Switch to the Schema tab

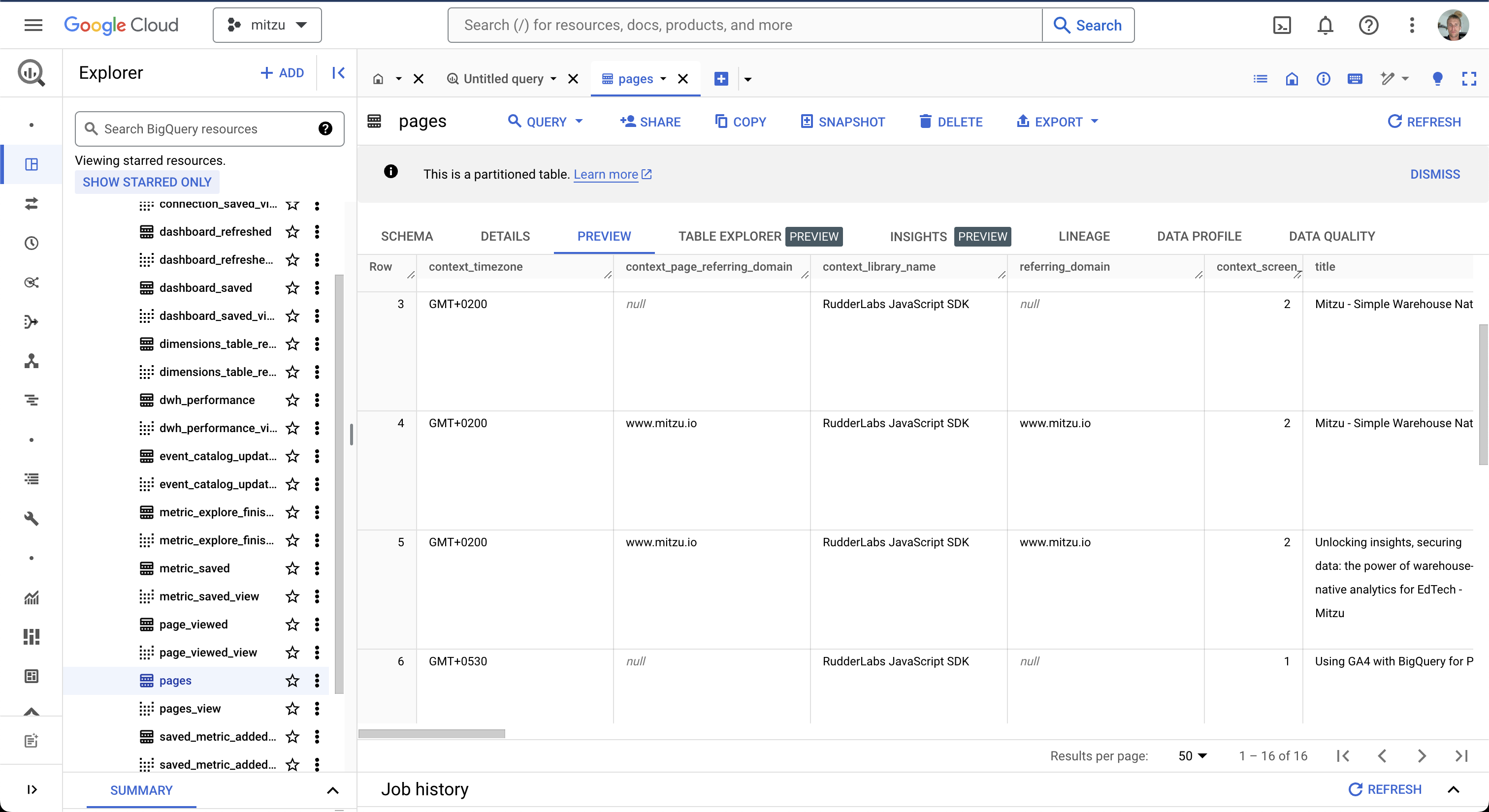[x=406, y=236]
